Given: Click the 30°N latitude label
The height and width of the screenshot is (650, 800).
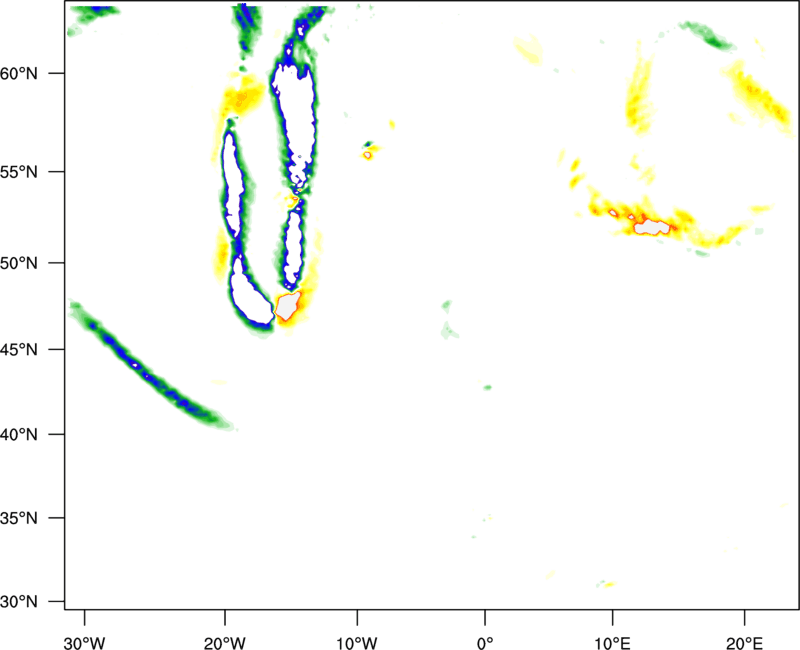Looking at the screenshot, I should 19,602.
